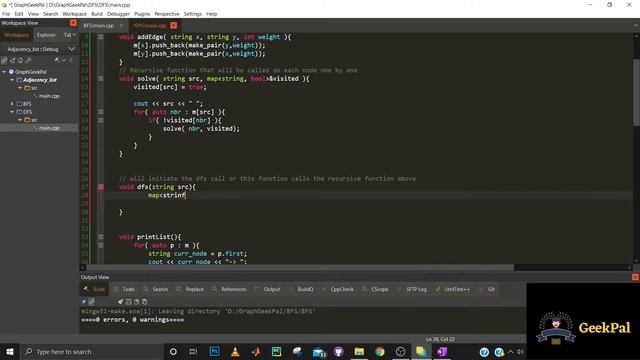Collapse the DFS project node

[x=12, y=112]
